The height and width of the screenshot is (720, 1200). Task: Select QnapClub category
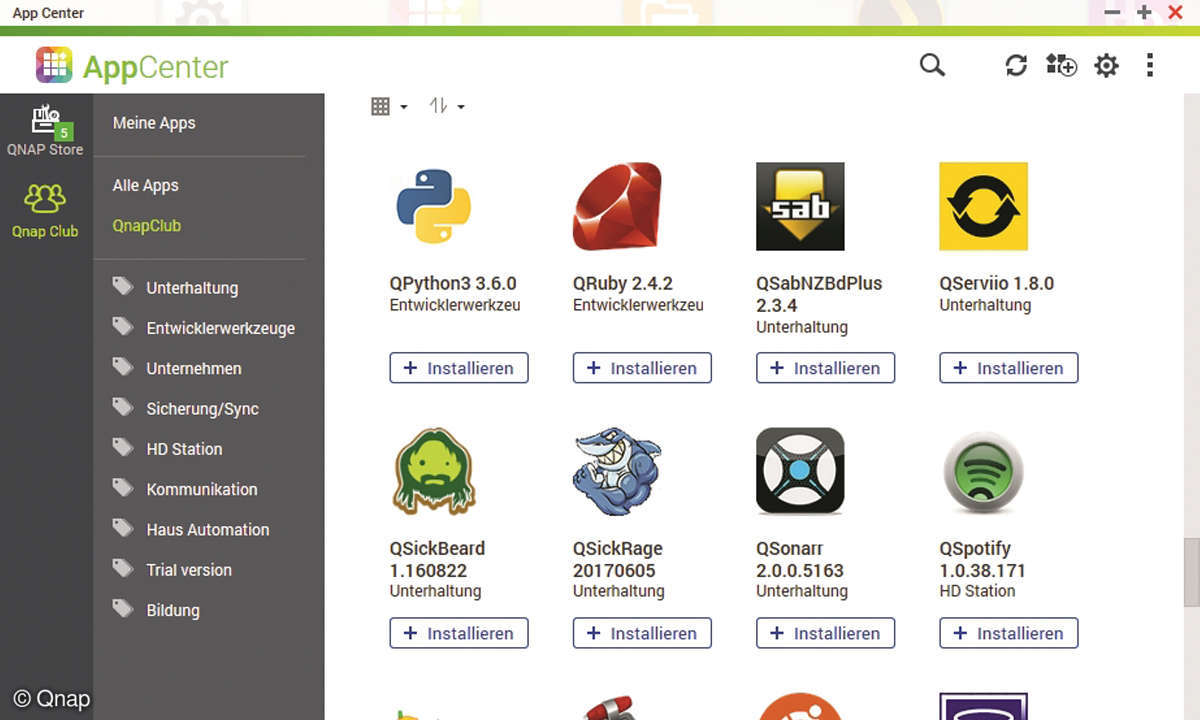(147, 226)
